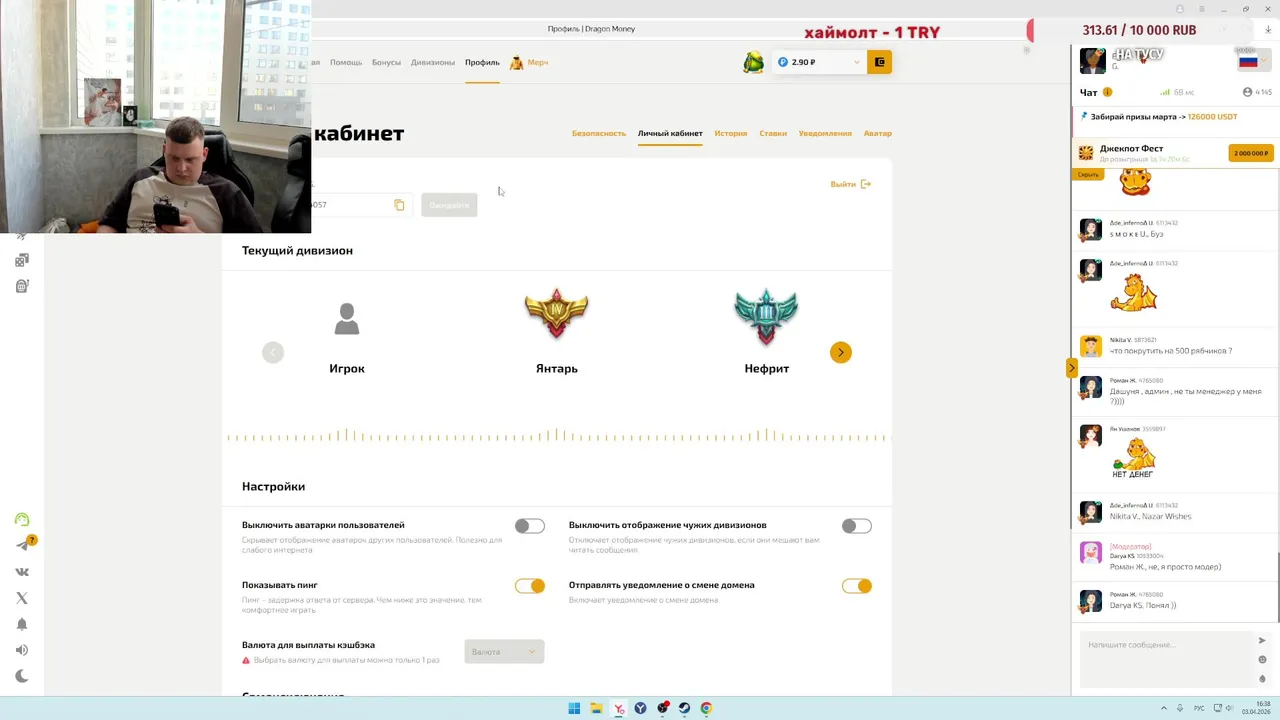
Task: View online users count icon
Action: (x=1247, y=92)
